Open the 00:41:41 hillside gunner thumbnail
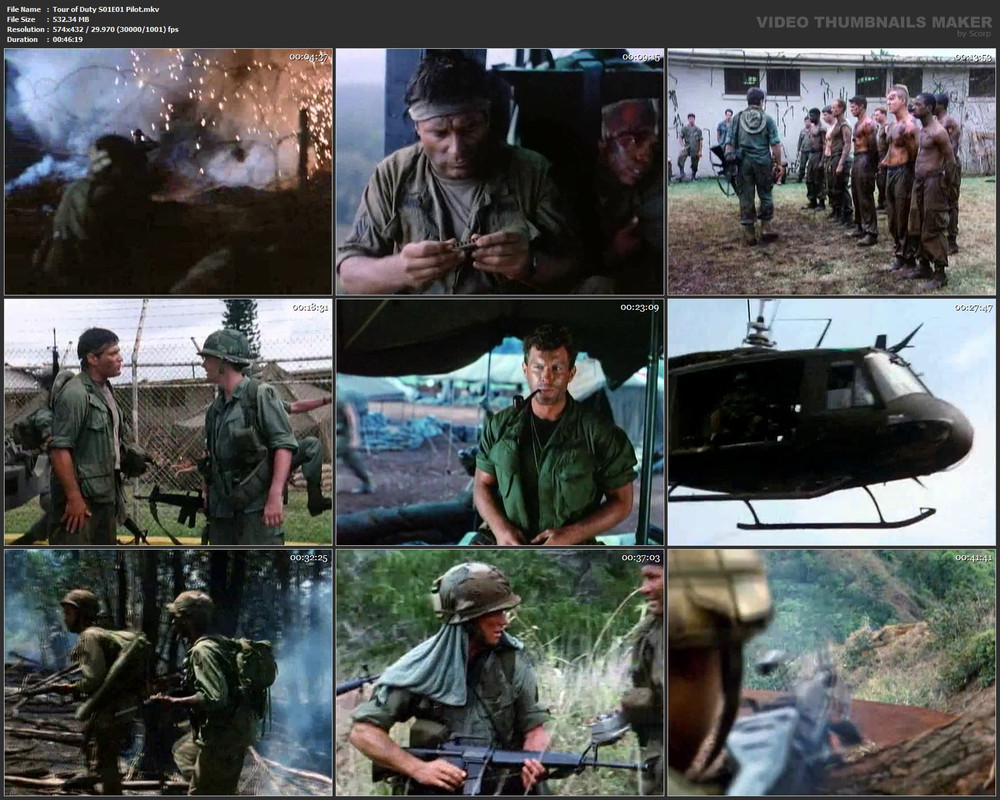 [832, 672]
